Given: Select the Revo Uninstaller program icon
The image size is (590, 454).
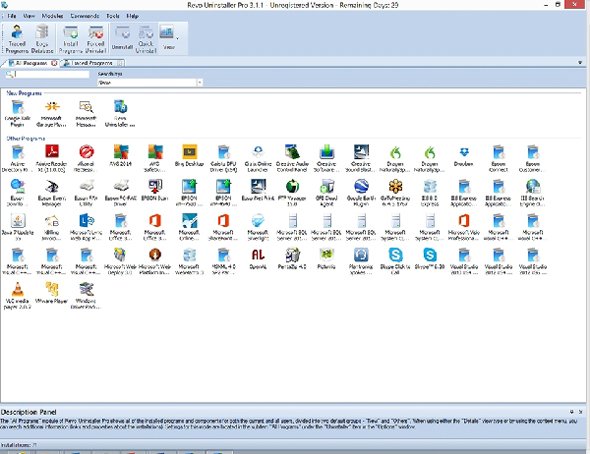Looking at the screenshot, I should pos(120,113).
